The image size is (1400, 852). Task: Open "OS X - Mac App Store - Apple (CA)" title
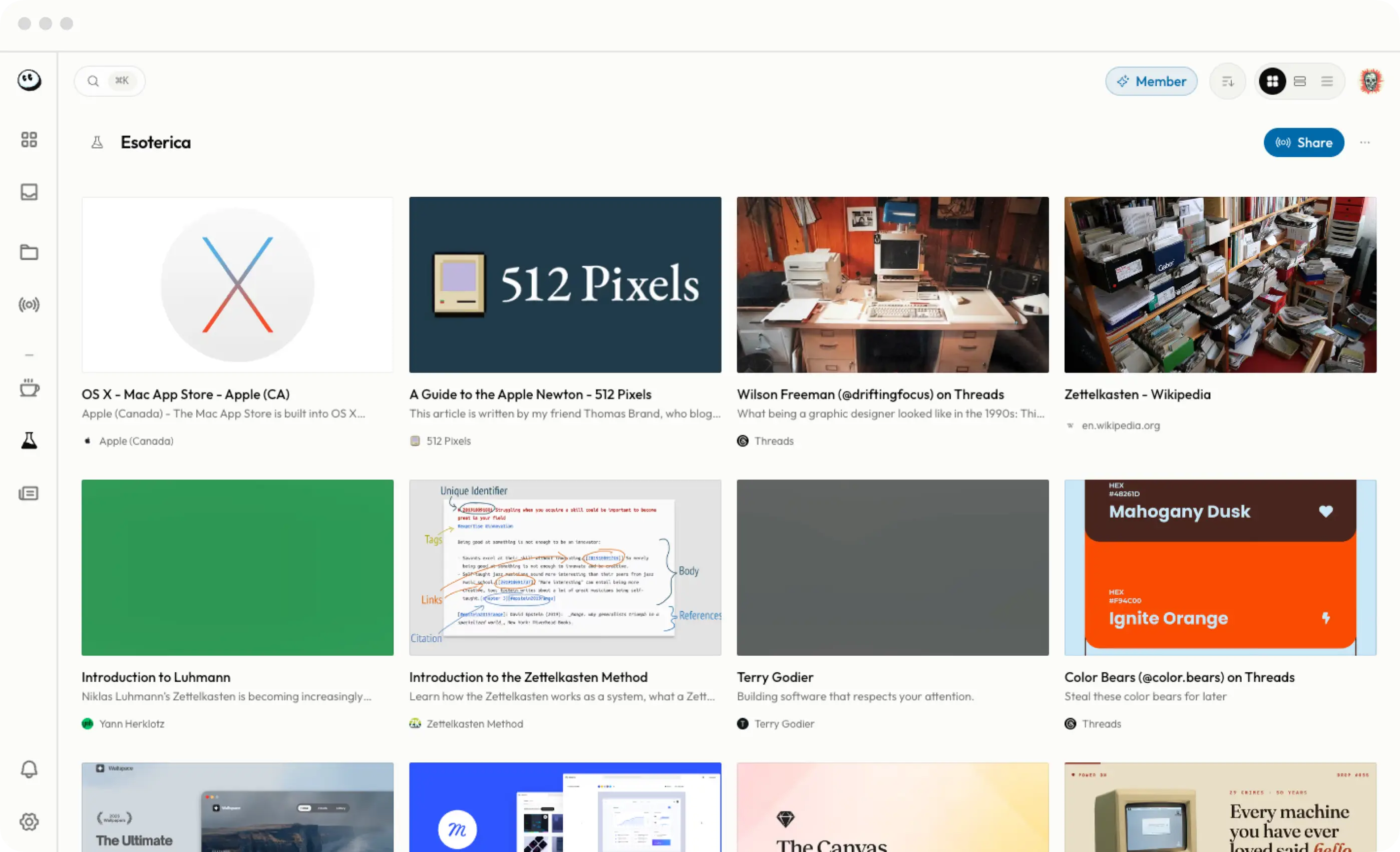tap(186, 394)
